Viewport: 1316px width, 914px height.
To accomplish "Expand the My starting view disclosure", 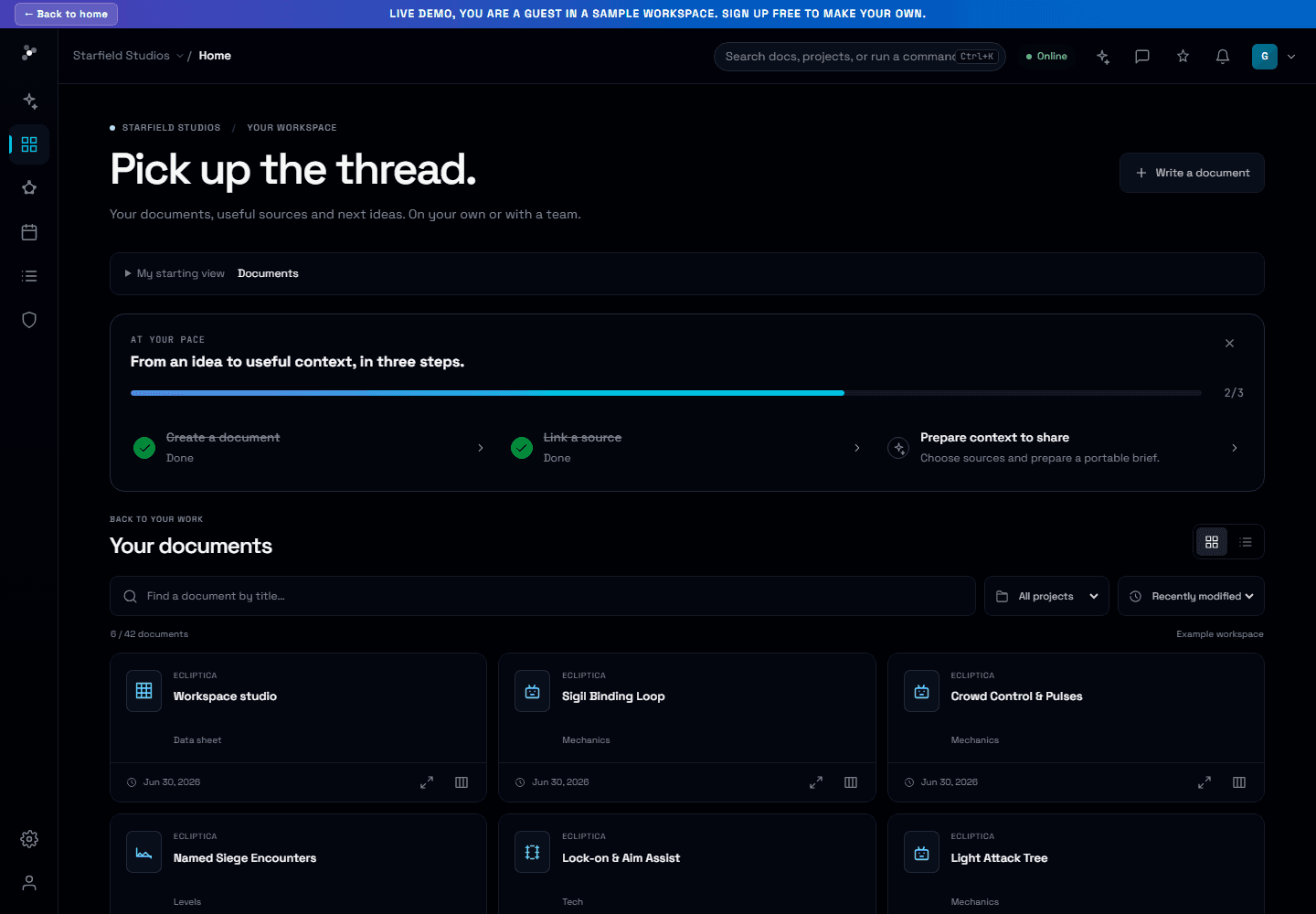I will point(175,273).
